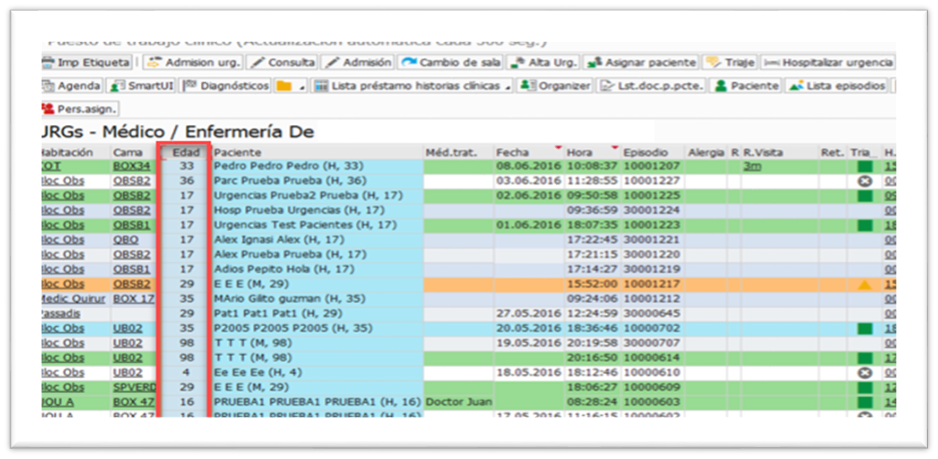The height and width of the screenshot is (459, 938).
Task: Select patient Hosp Prueba Urgencias (H, 17)
Action: pos(299,210)
